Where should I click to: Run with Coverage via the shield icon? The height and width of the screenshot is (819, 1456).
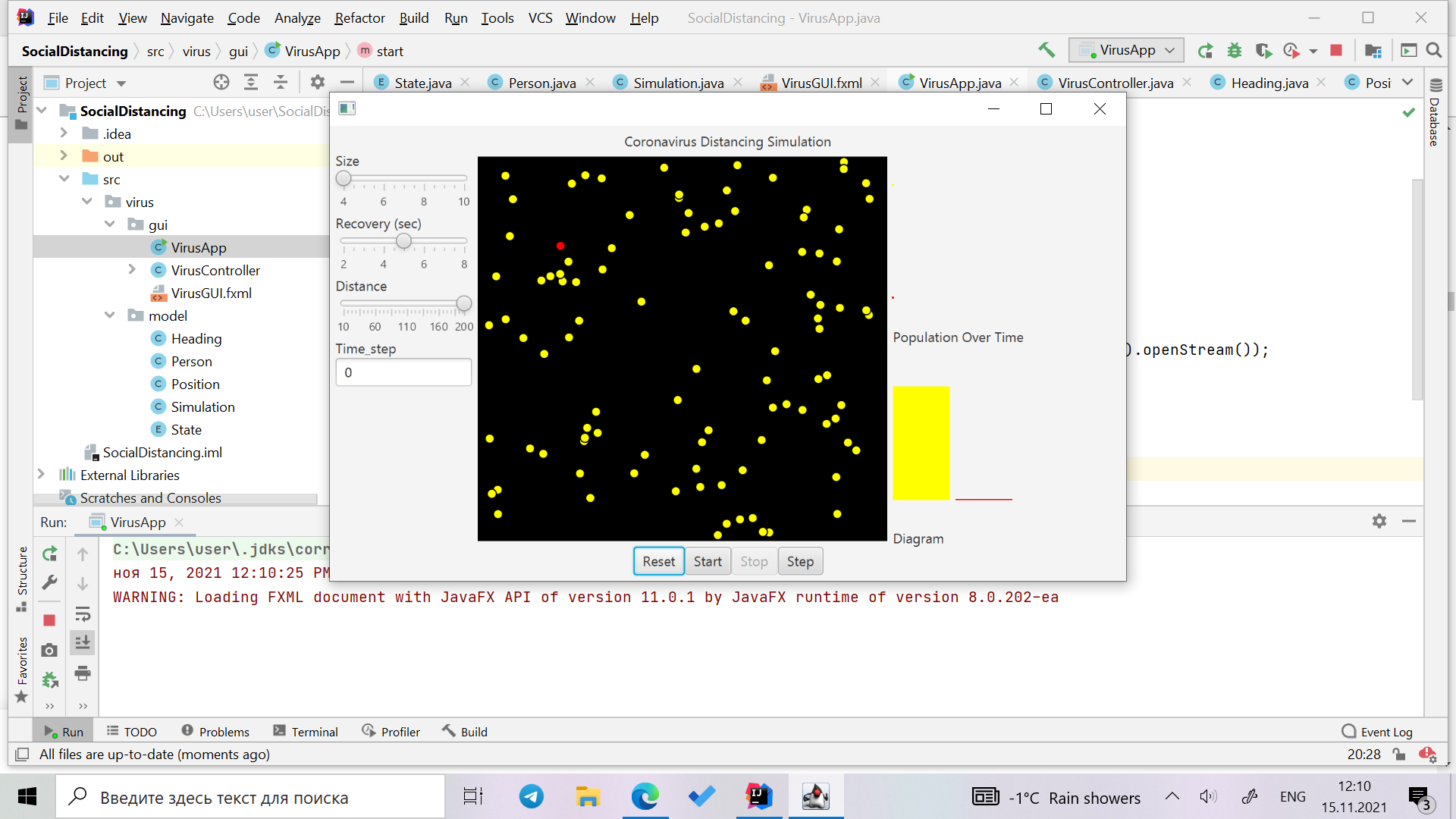[x=1263, y=51]
